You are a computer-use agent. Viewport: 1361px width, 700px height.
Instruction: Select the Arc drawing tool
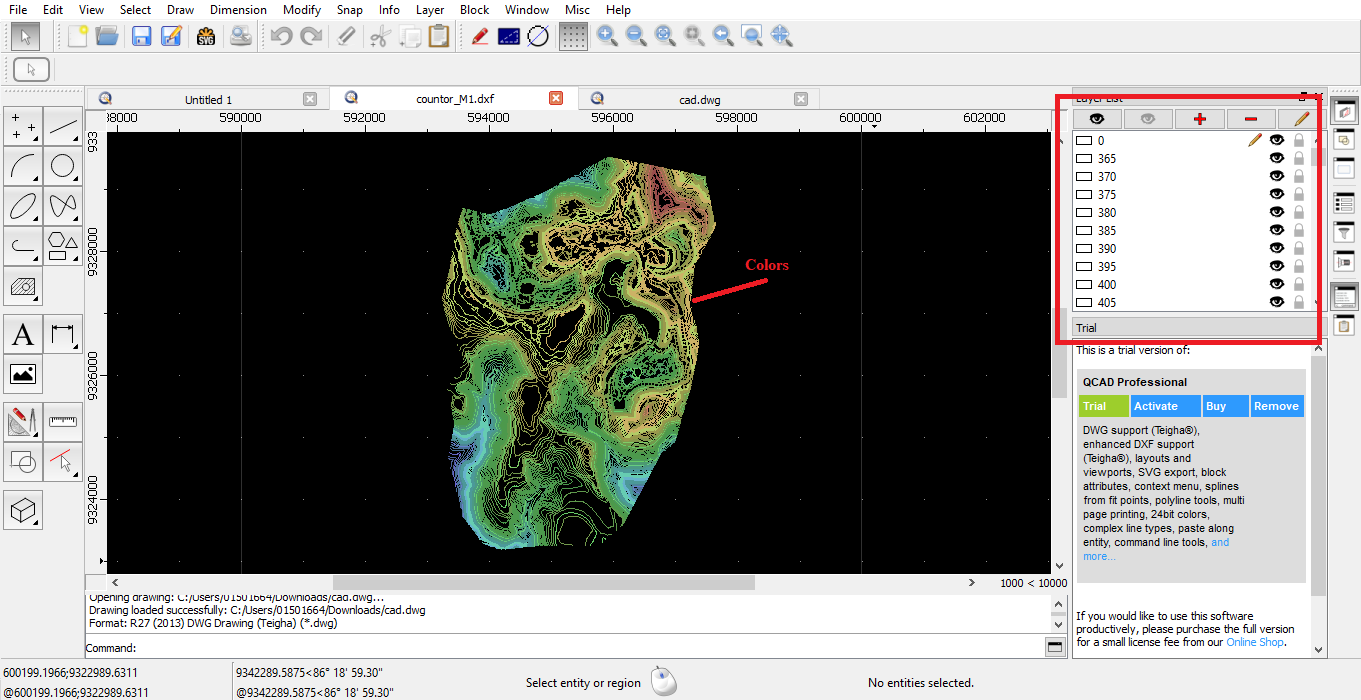pos(23,166)
